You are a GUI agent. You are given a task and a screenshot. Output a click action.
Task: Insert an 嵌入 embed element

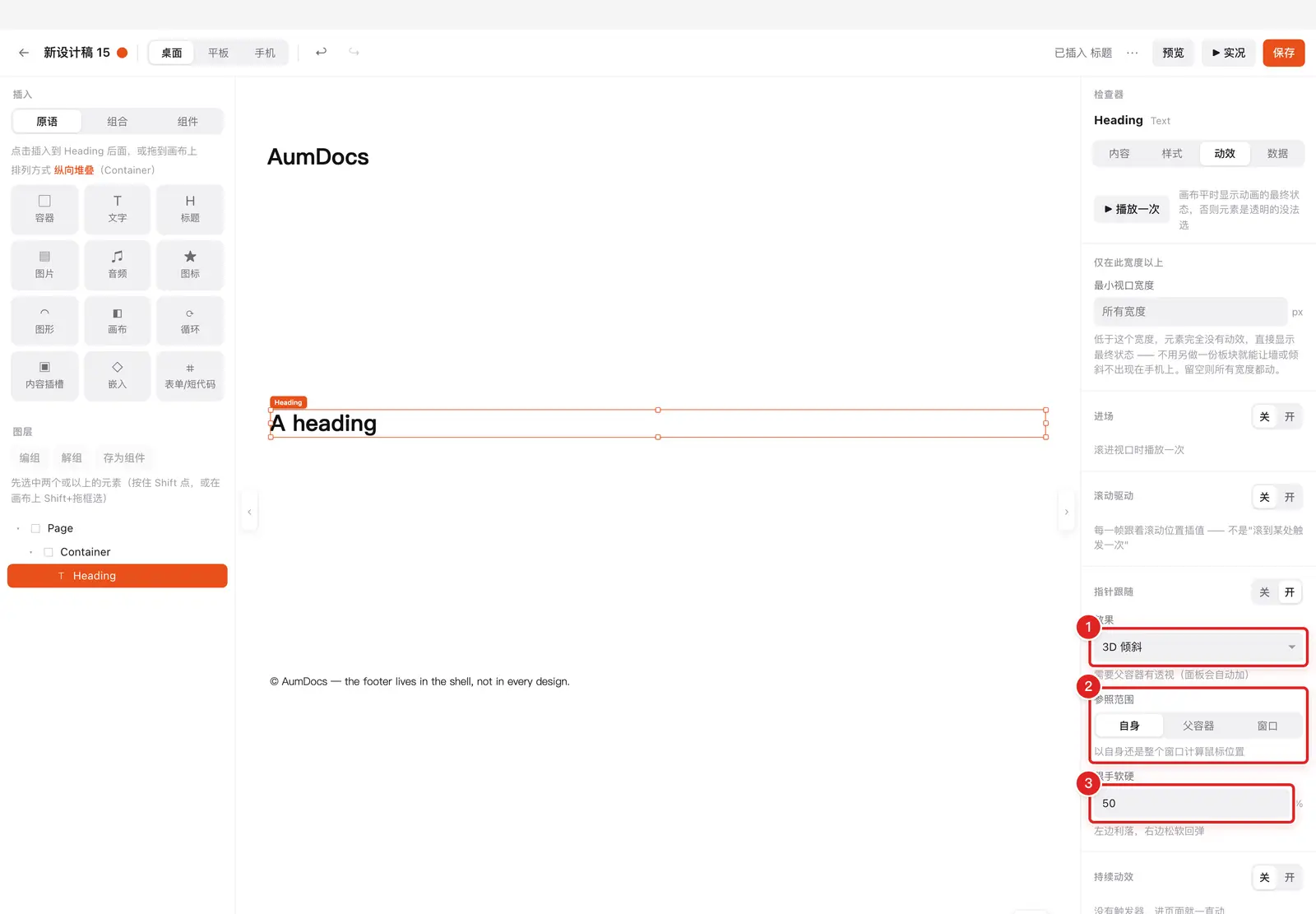point(118,376)
